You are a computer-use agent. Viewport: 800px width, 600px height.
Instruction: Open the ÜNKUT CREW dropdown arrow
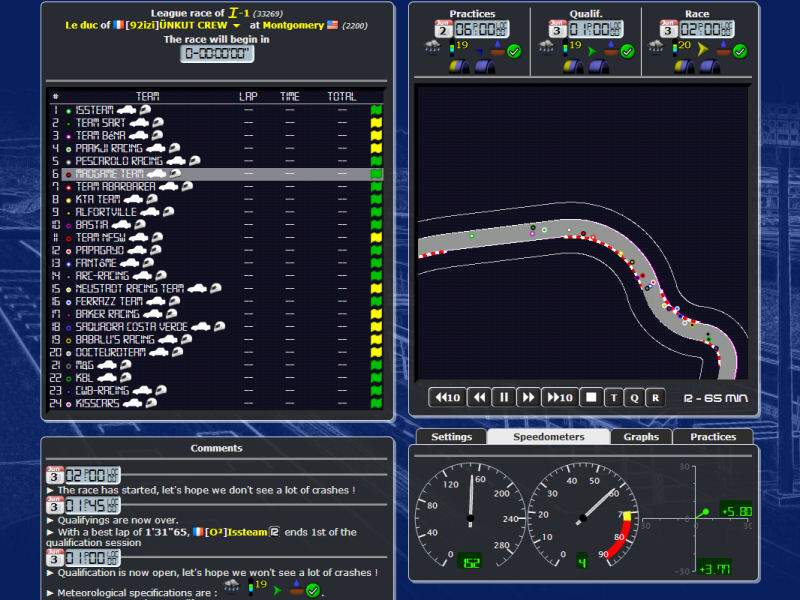[x=237, y=25]
